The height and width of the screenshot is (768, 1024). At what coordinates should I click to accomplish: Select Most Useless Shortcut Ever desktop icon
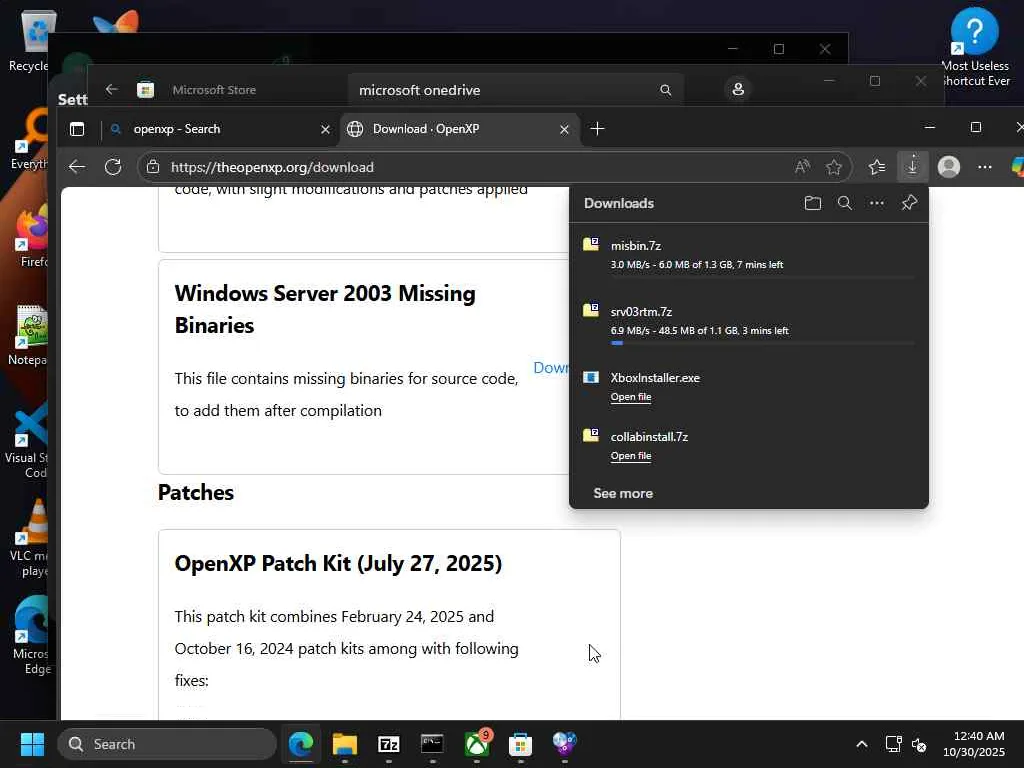(x=975, y=46)
